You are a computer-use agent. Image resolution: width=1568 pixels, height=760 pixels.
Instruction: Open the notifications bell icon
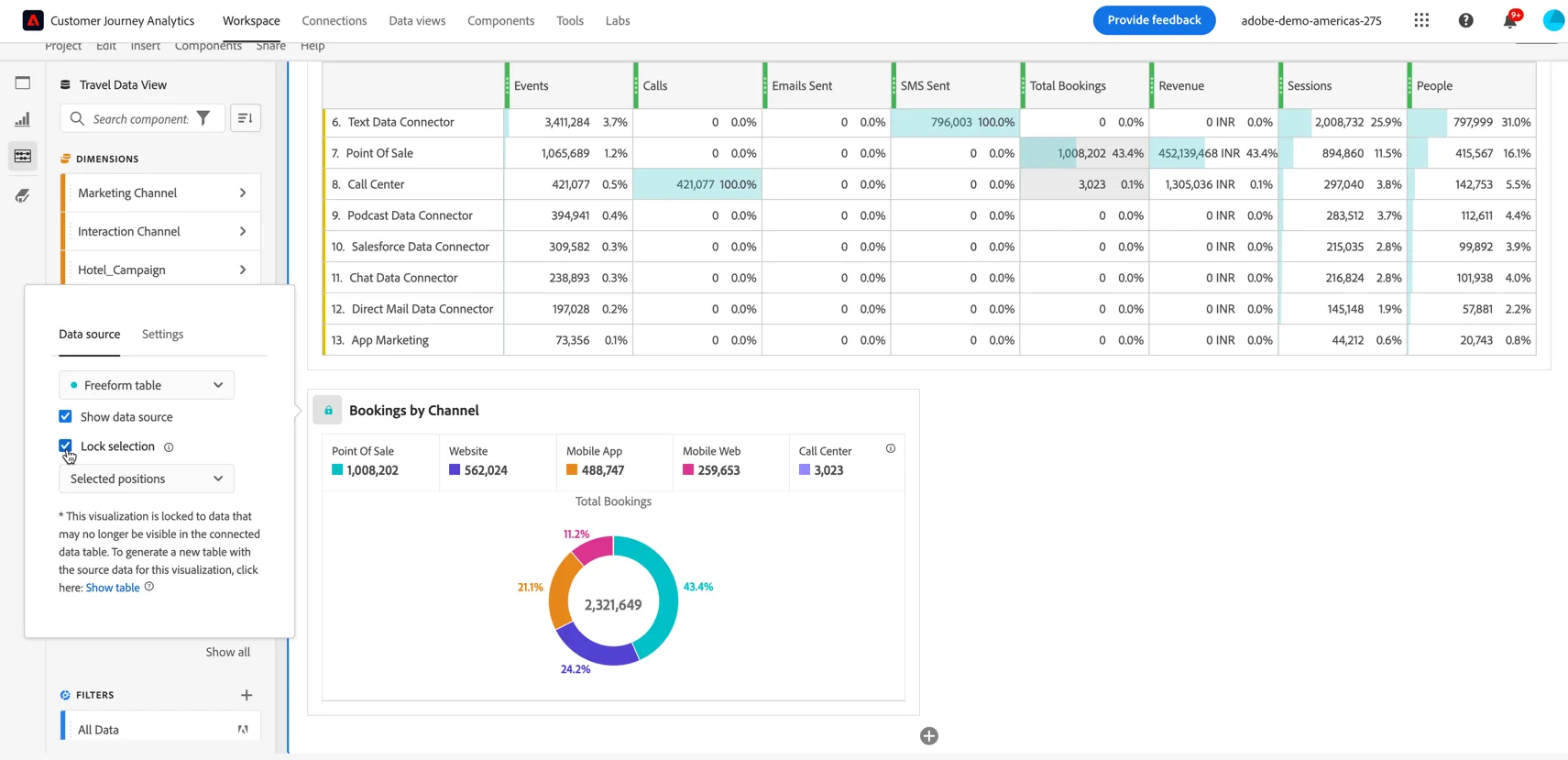point(1510,20)
